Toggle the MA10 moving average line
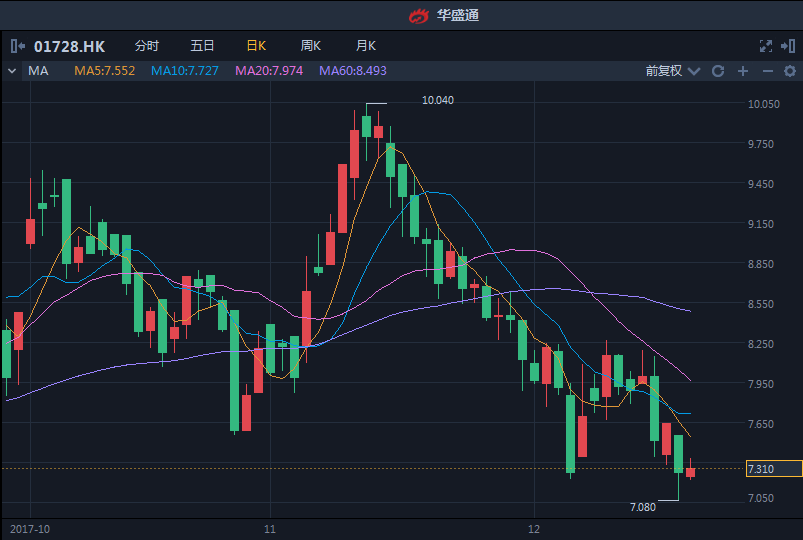 pyautogui.click(x=187, y=71)
